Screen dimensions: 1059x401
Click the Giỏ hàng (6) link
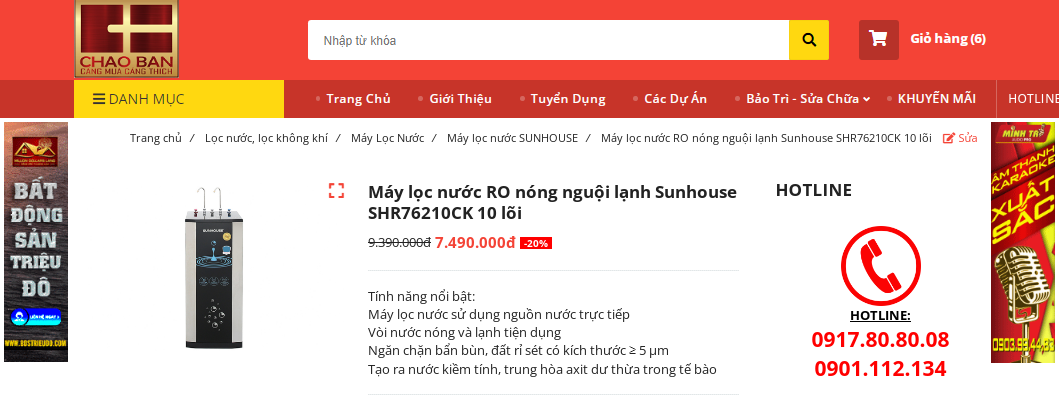tap(947, 39)
